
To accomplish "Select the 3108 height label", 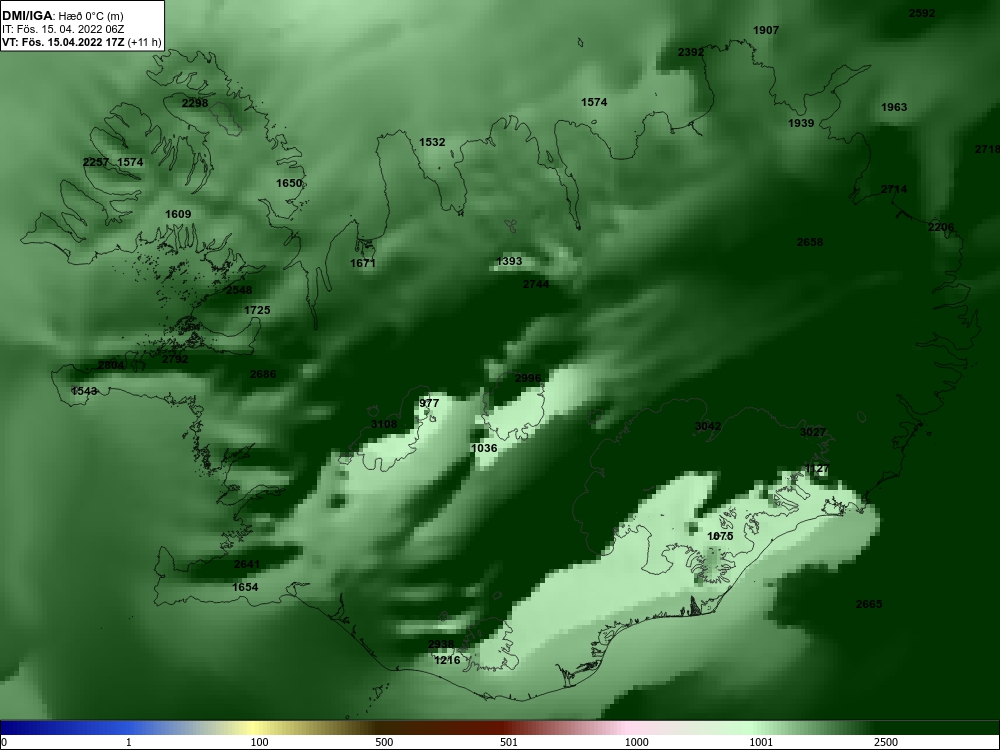I will point(383,424).
